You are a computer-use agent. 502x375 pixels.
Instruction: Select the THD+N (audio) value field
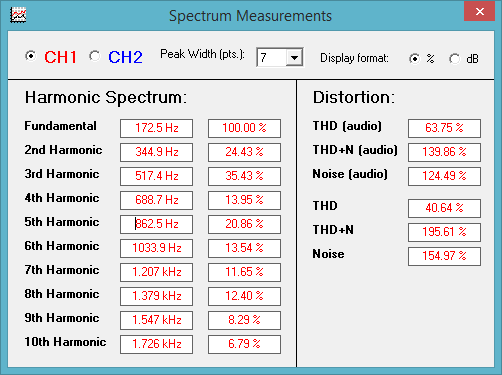pyautogui.click(x=444, y=152)
